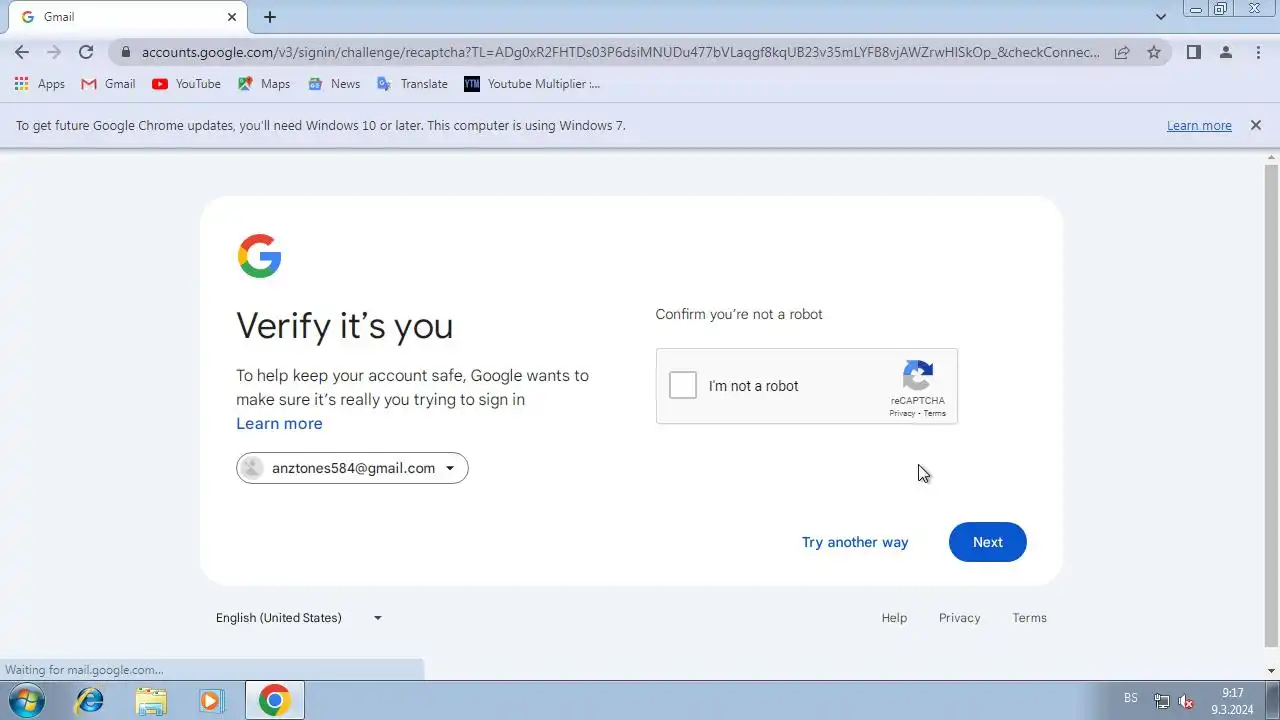Click the muted volume tray icon
The width and height of the screenshot is (1280, 720).
(x=1187, y=701)
